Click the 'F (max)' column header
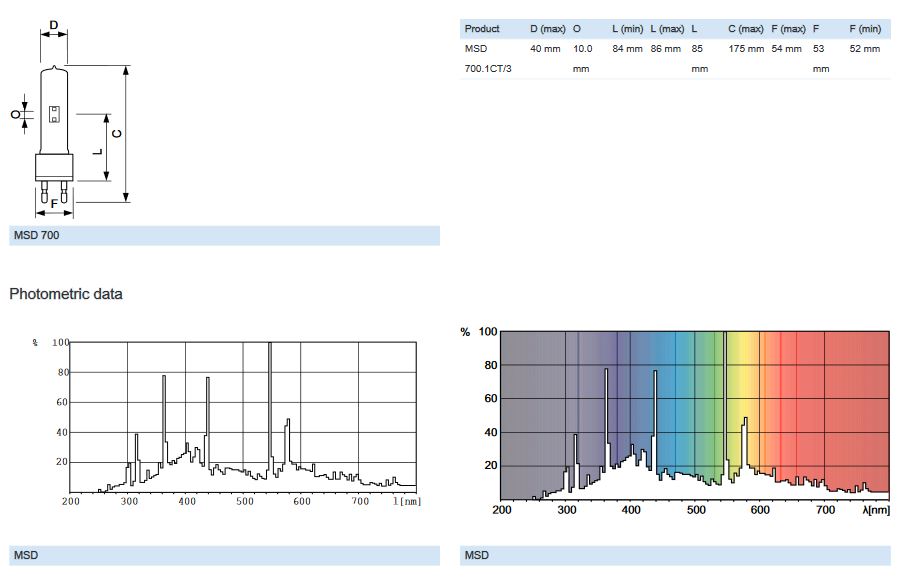 pyautogui.click(x=788, y=29)
